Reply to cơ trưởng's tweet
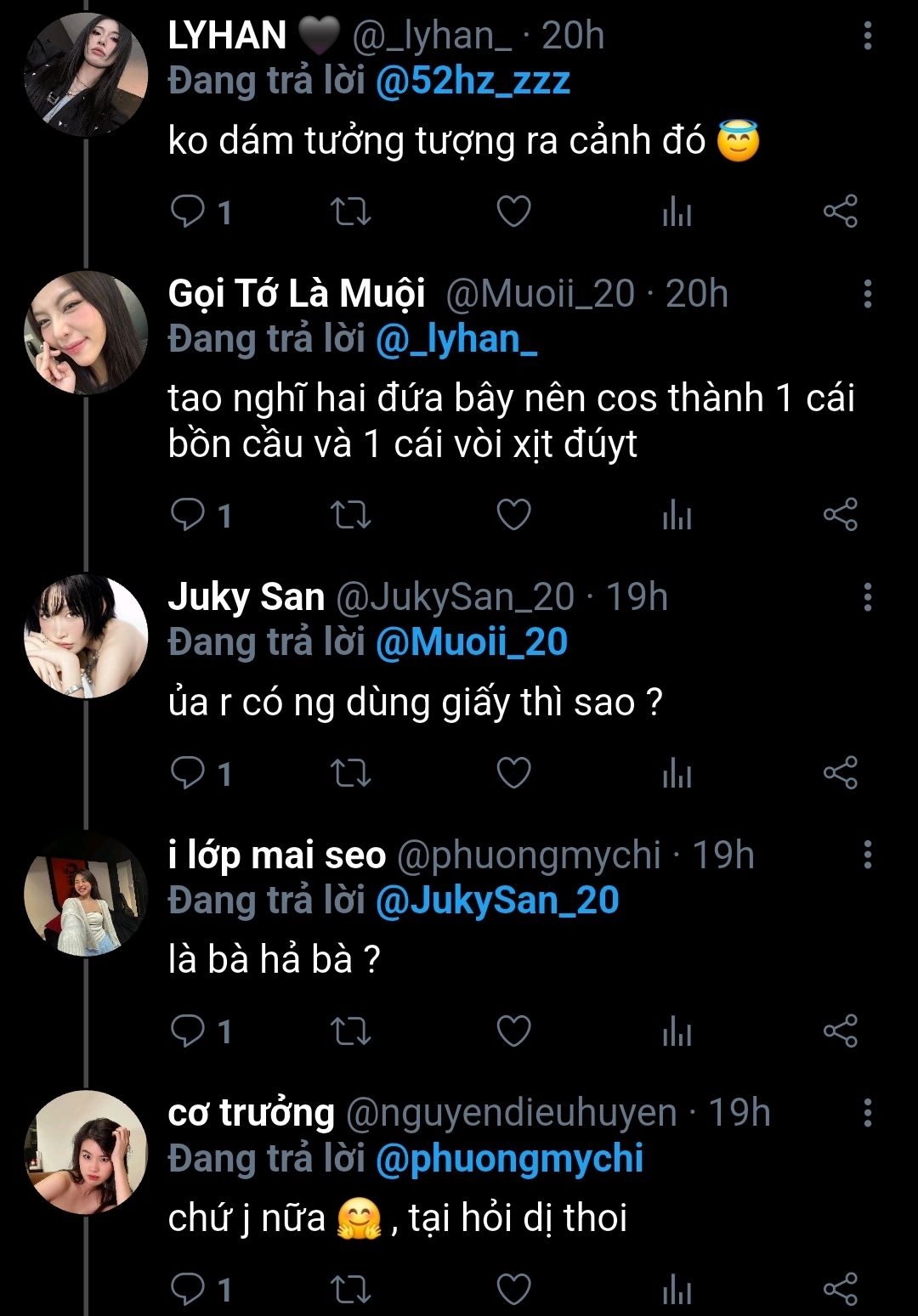Screen dimensions: 918x1316 point(189,1289)
